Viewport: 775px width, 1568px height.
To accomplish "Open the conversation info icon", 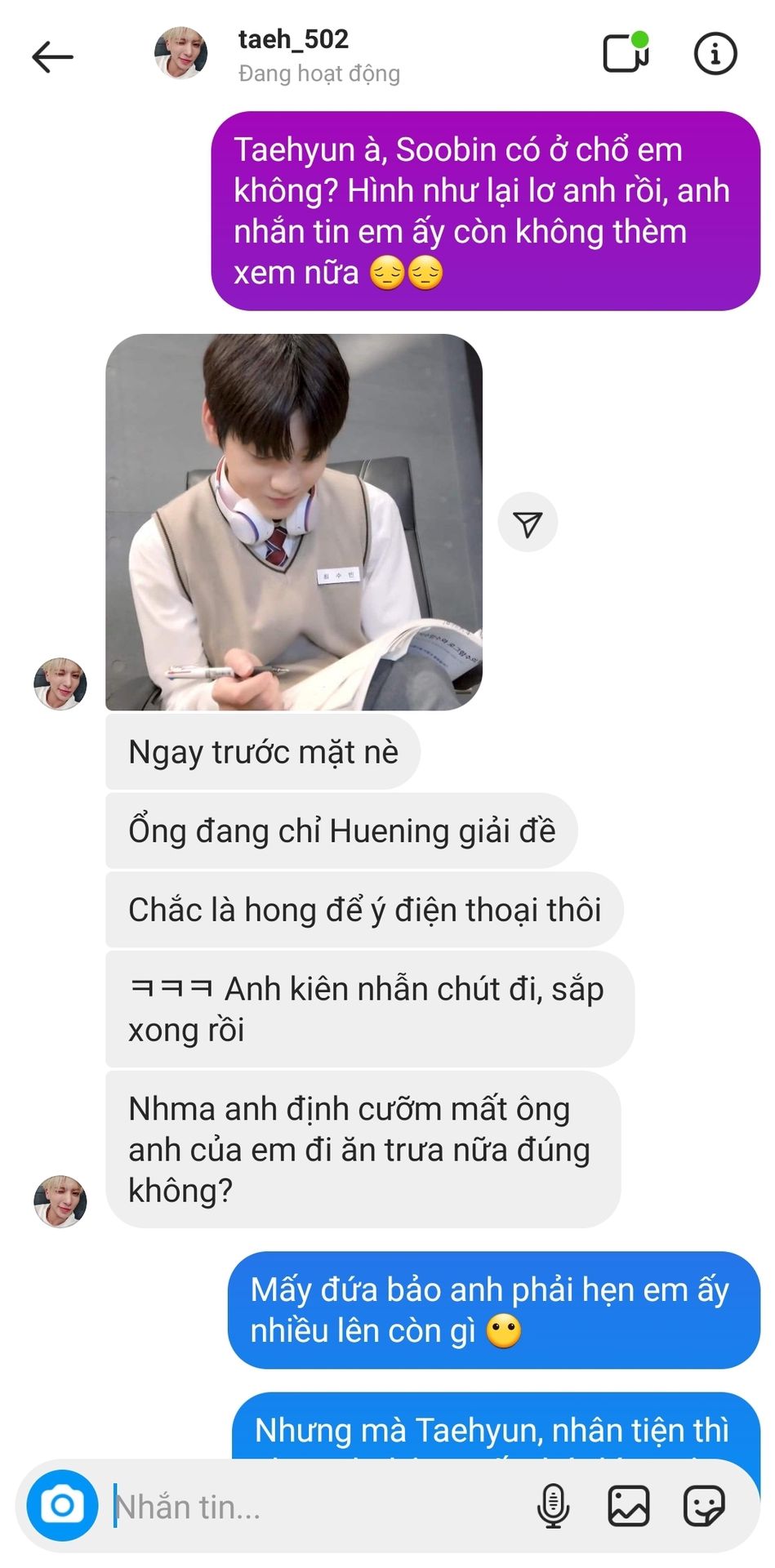I will pos(715,54).
